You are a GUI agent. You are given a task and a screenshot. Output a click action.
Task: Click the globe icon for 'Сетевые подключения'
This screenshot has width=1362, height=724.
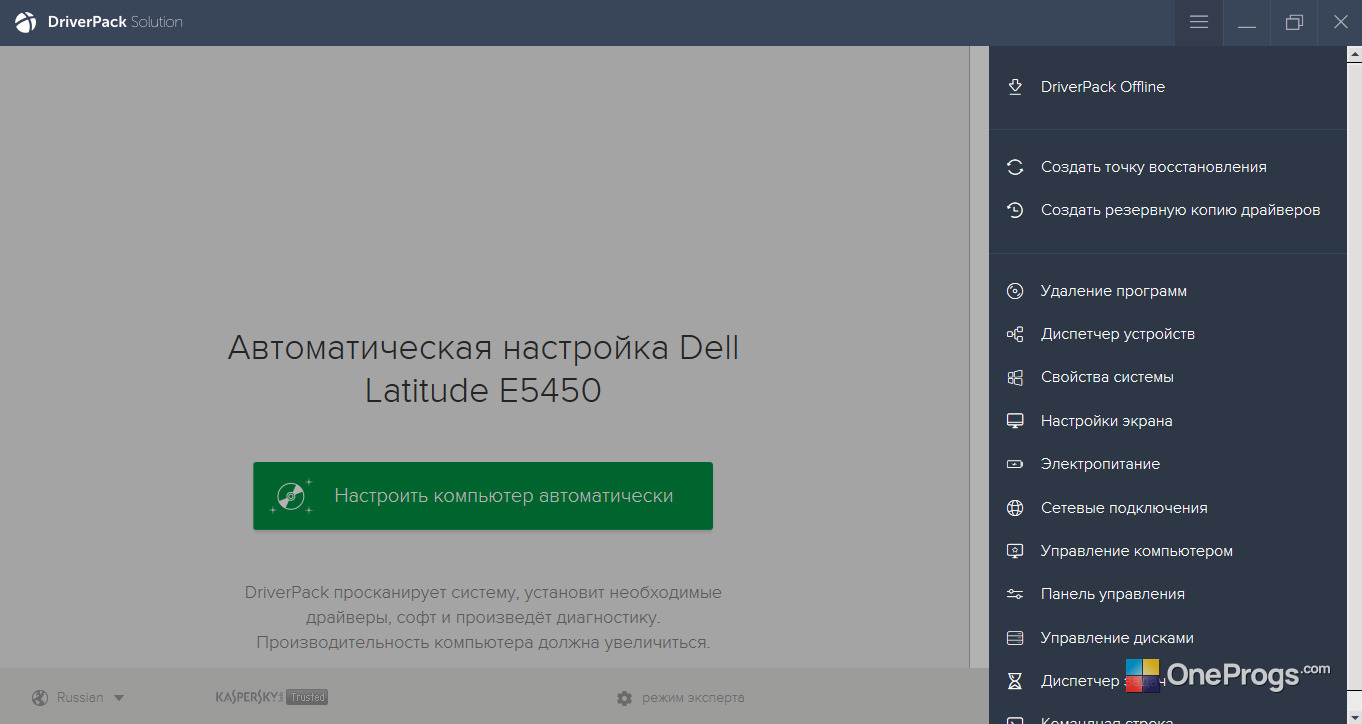[1015, 508]
